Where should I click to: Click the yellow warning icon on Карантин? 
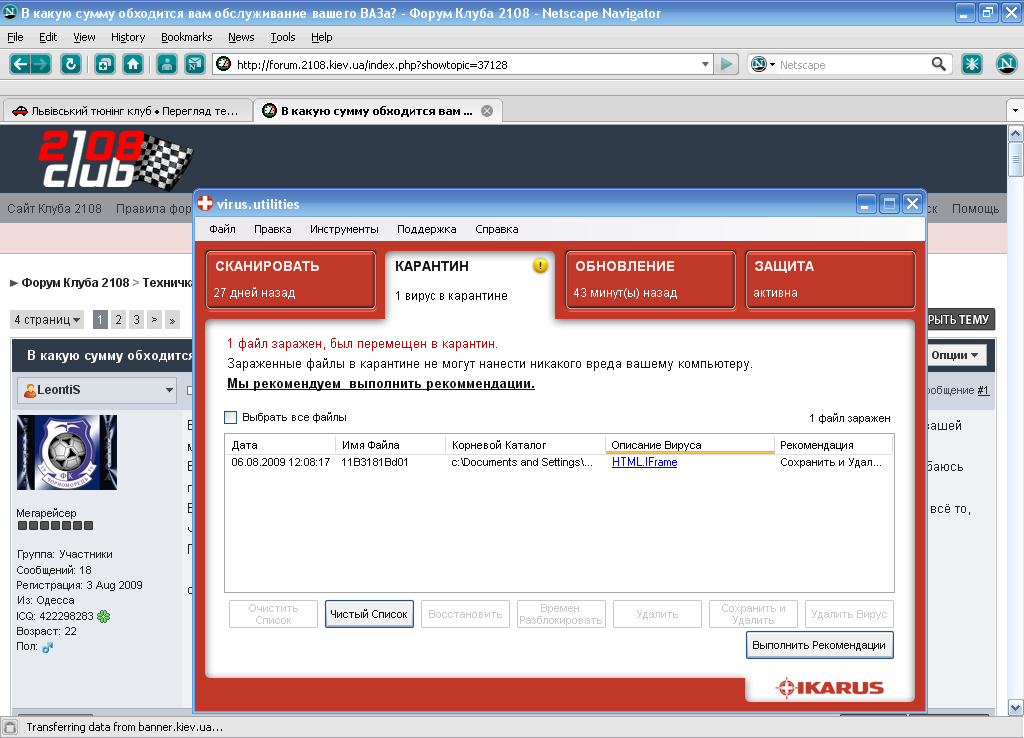point(540,266)
